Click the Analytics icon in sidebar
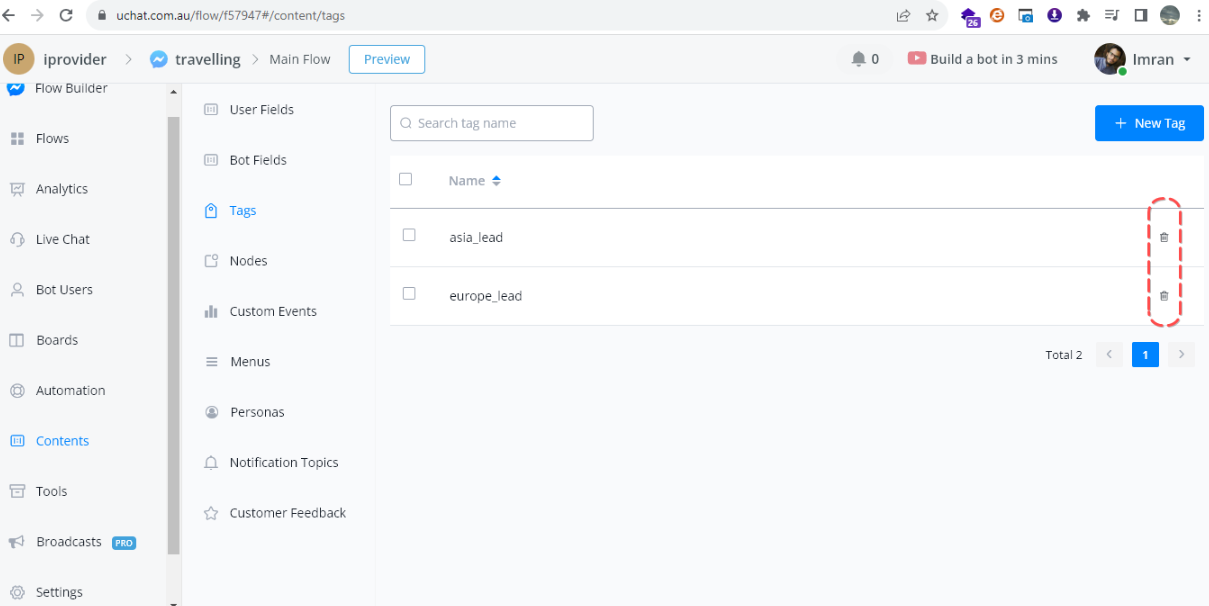Viewport: 1209px width, 606px height. [17, 189]
